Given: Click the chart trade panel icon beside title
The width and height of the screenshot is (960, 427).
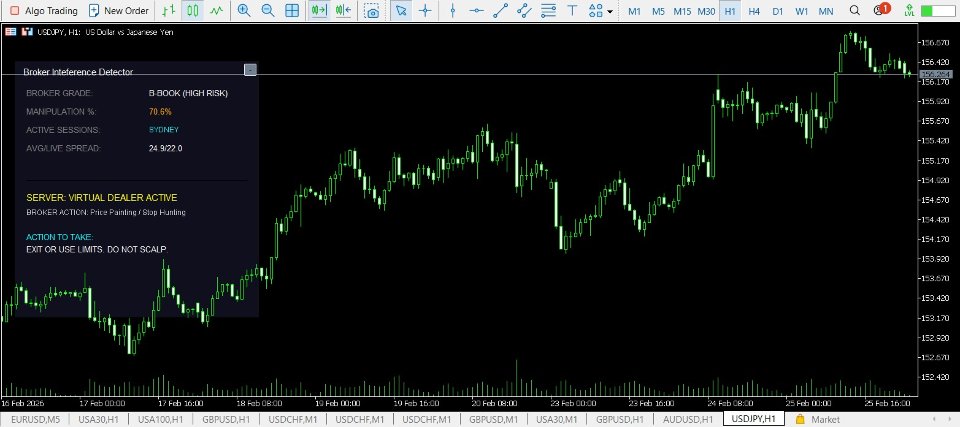Looking at the screenshot, I should 26,32.
